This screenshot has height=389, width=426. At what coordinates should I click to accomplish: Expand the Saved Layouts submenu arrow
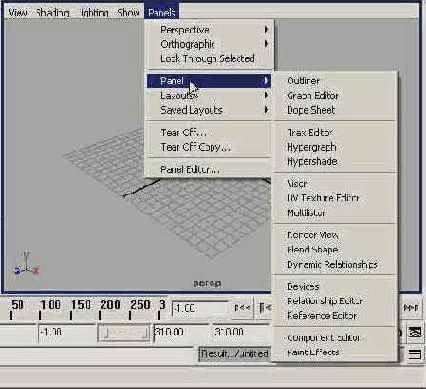coord(266,110)
